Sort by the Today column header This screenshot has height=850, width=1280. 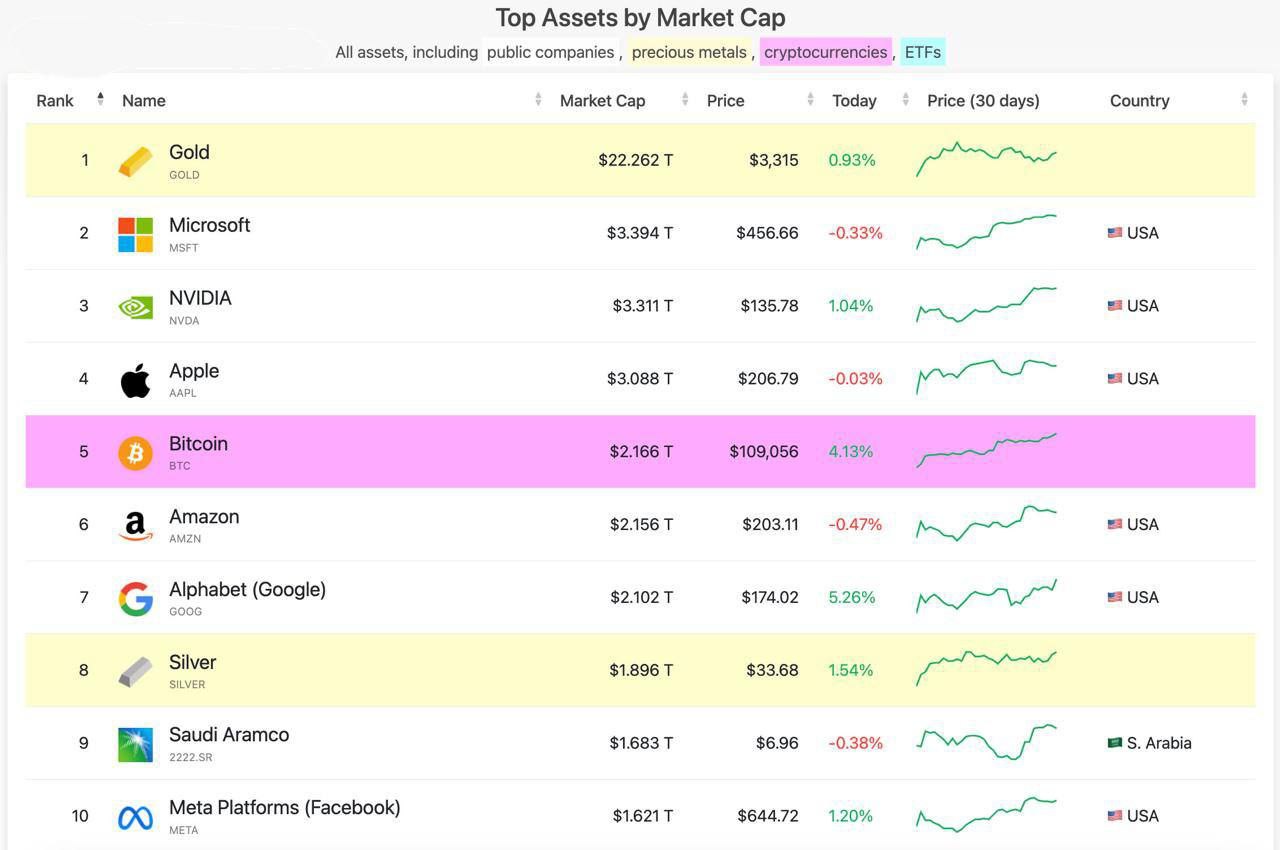854,100
